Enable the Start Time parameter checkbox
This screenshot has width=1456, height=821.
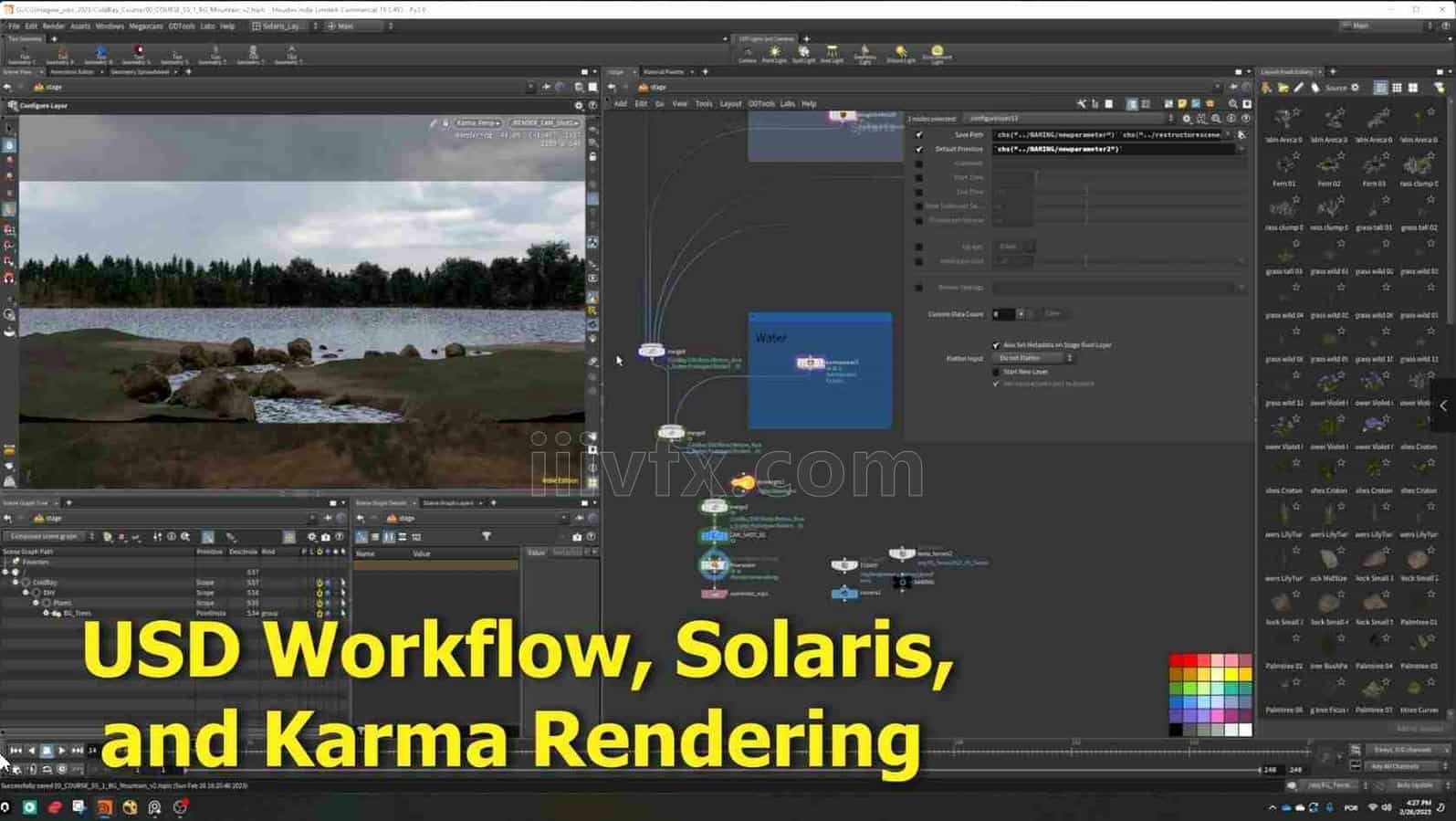coord(919,177)
